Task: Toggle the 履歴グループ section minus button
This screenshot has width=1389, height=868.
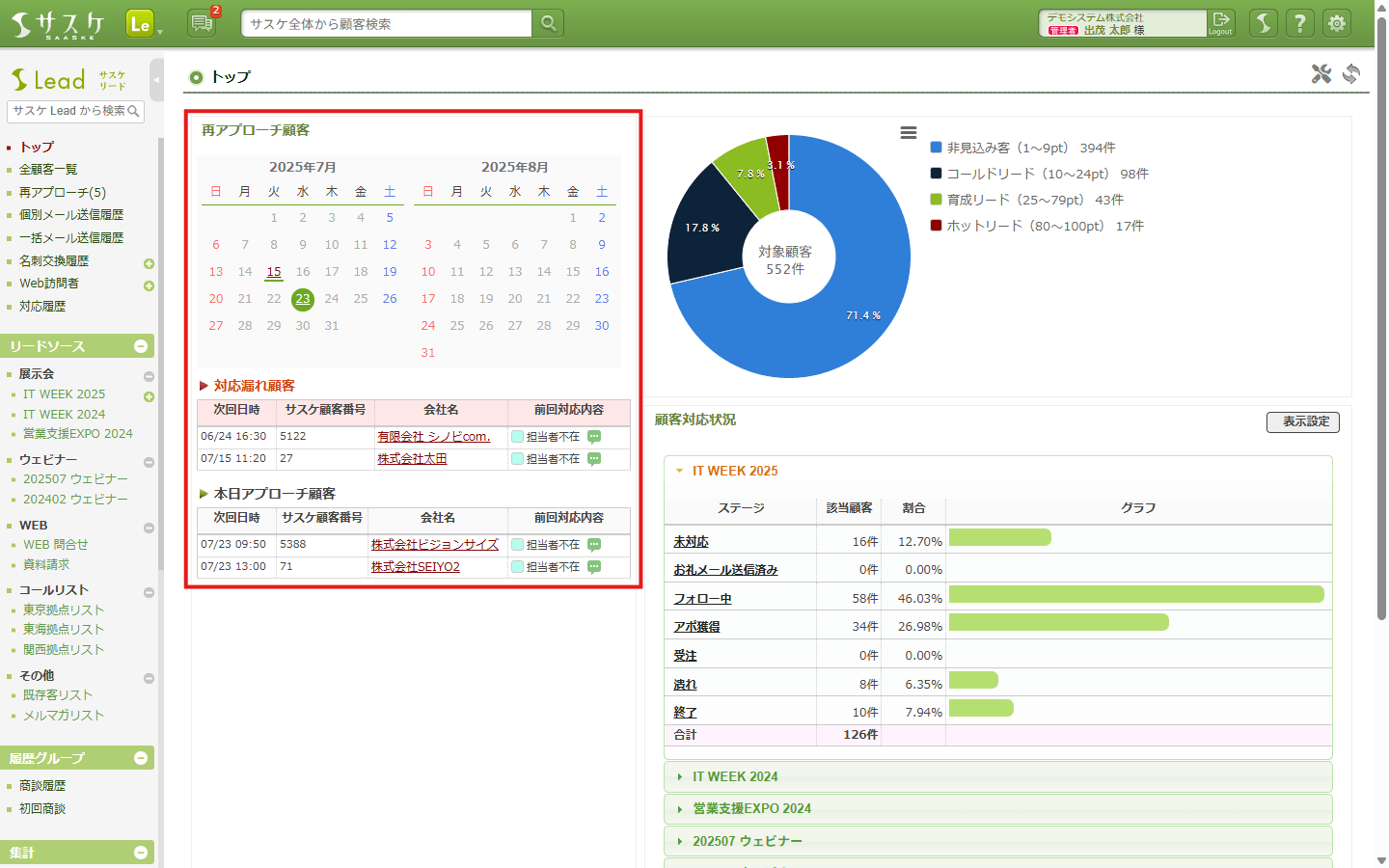Action: click(x=141, y=758)
